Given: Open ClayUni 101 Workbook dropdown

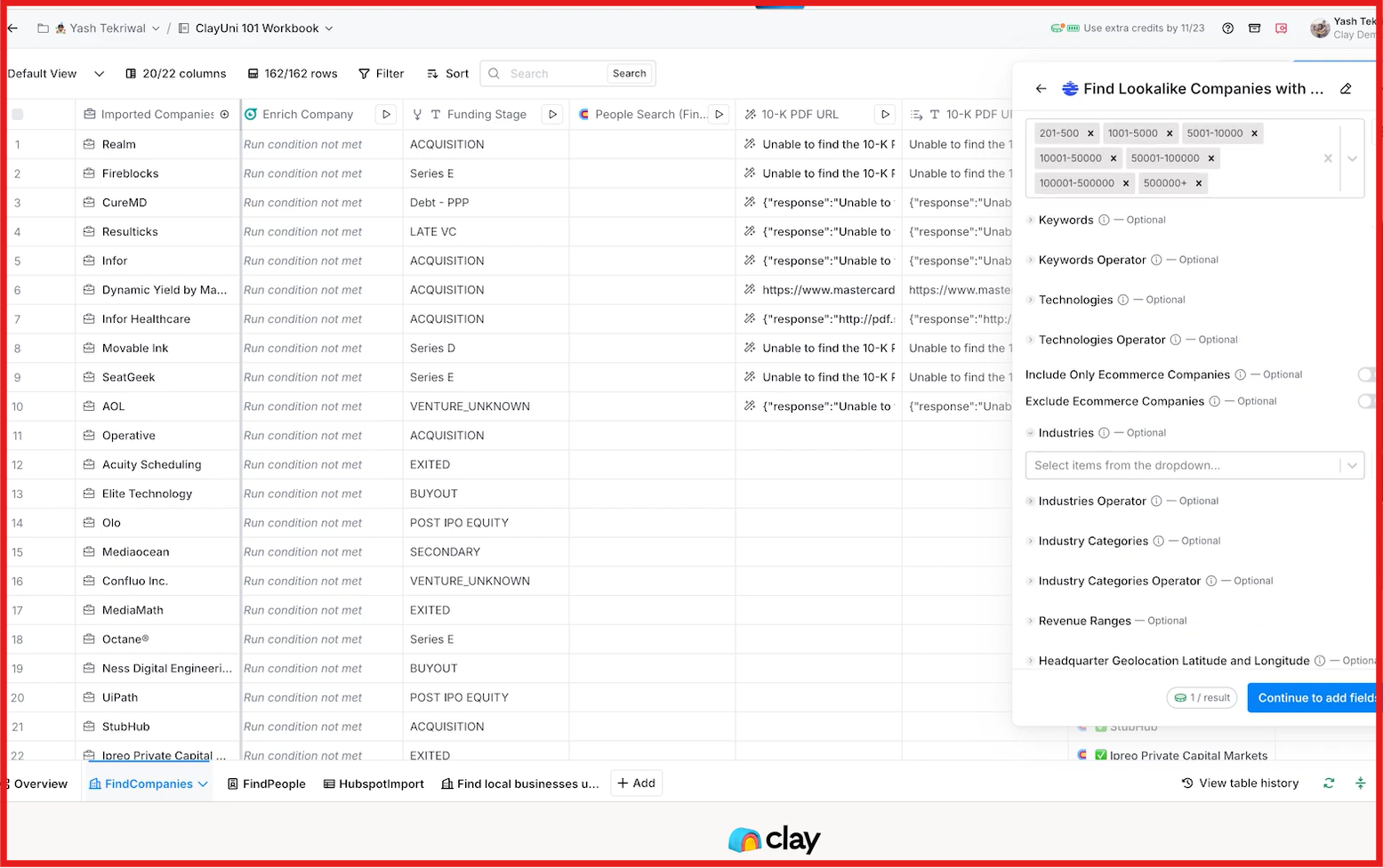Looking at the screenshot, I should pyautogui.click(x=257, y=28).
